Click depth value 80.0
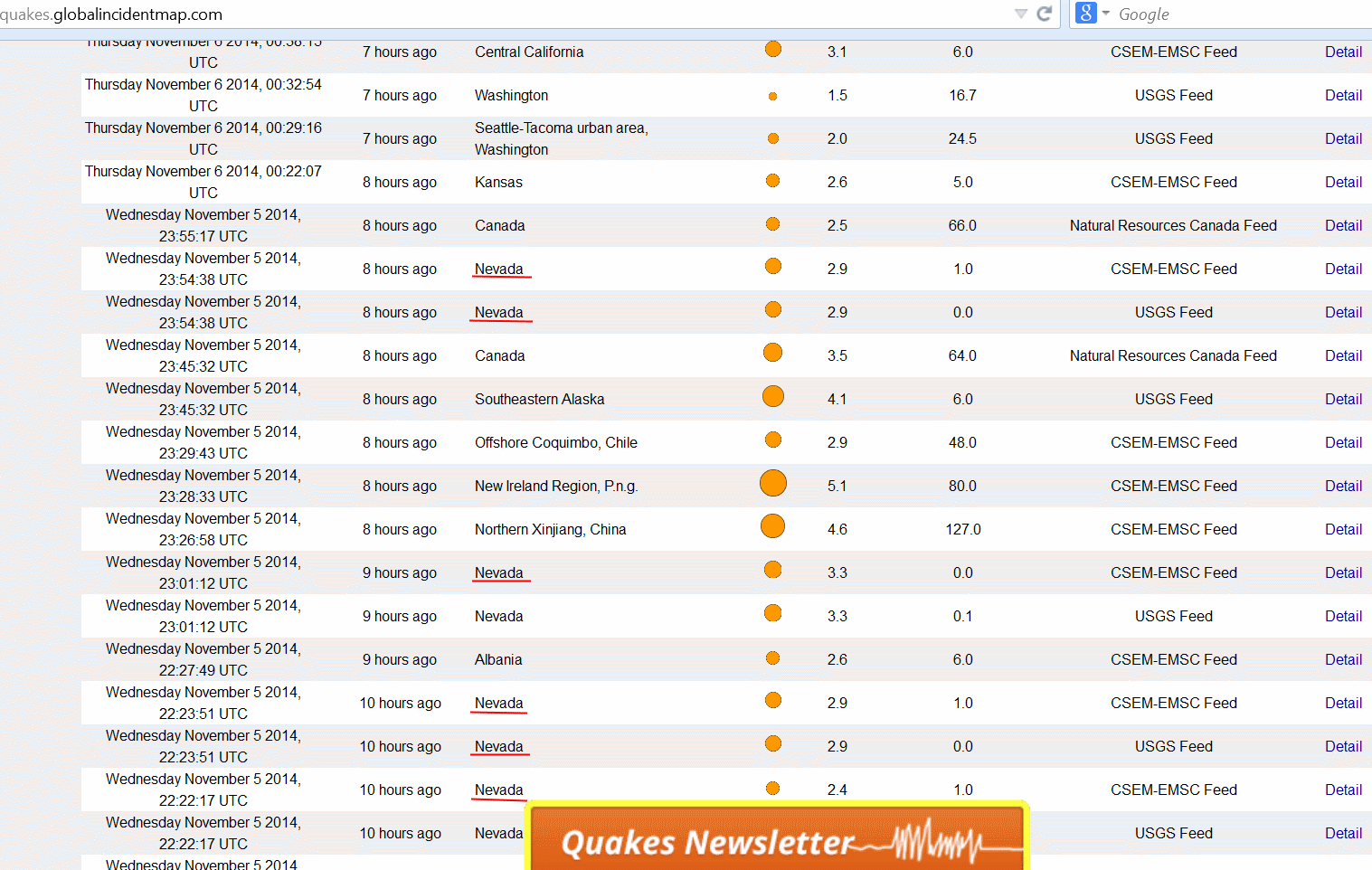This screenshot has height=870, width=1372. point(962,486)
